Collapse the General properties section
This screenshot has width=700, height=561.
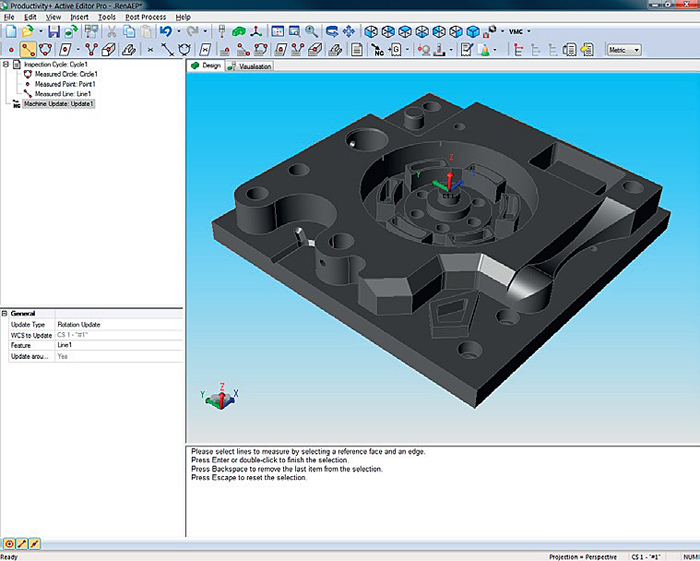coord(4,313)
